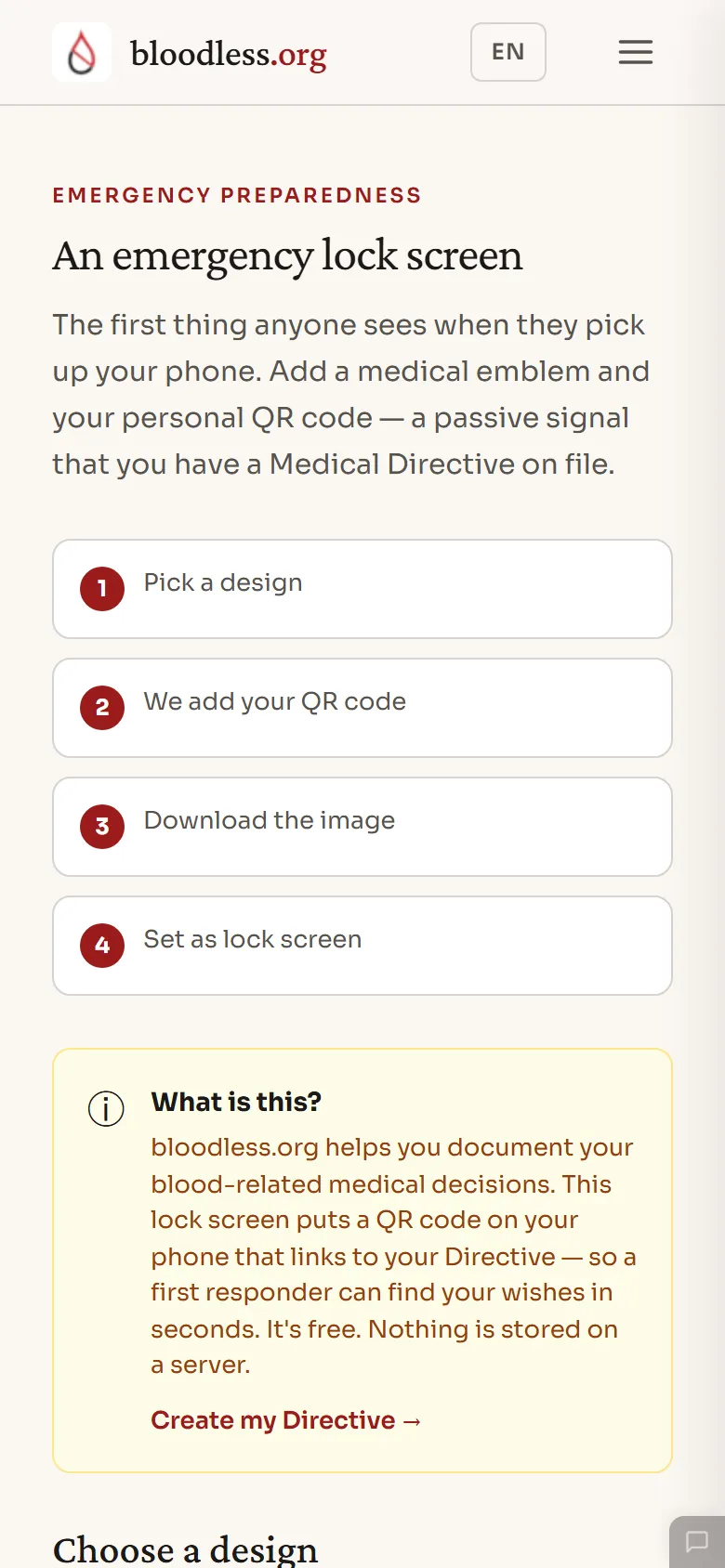Click the bloodless.org site name text
Screen dimensions: 725x1568
pos(229,54)
